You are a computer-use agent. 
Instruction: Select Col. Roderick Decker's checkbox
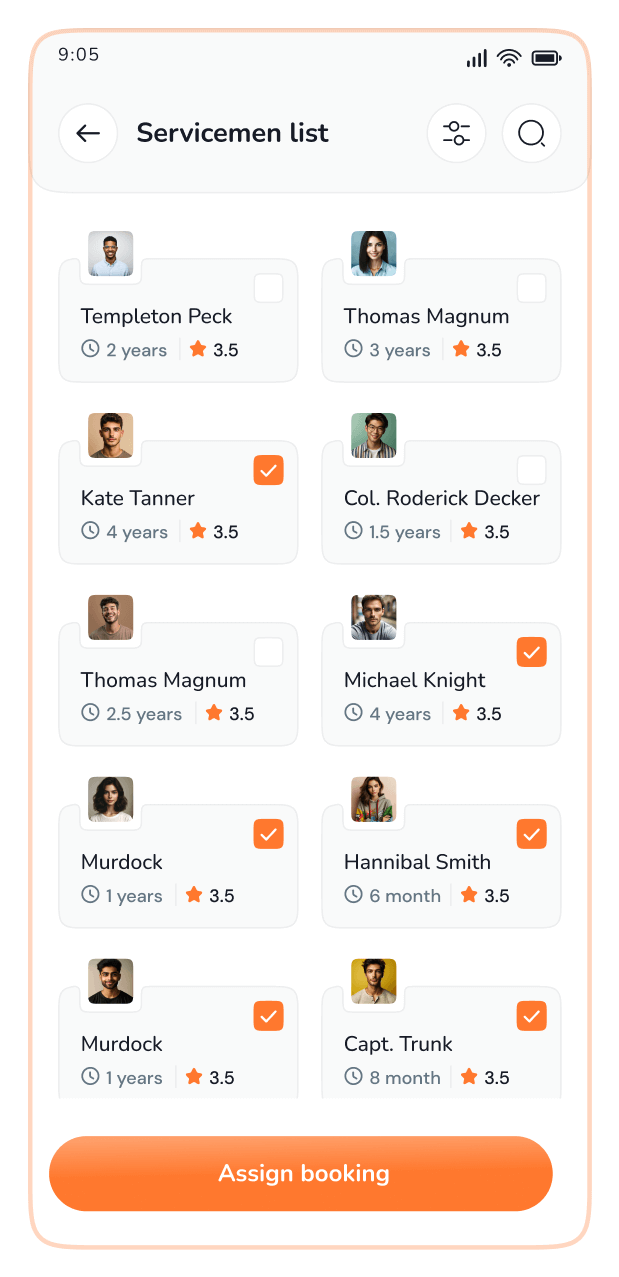531,470
